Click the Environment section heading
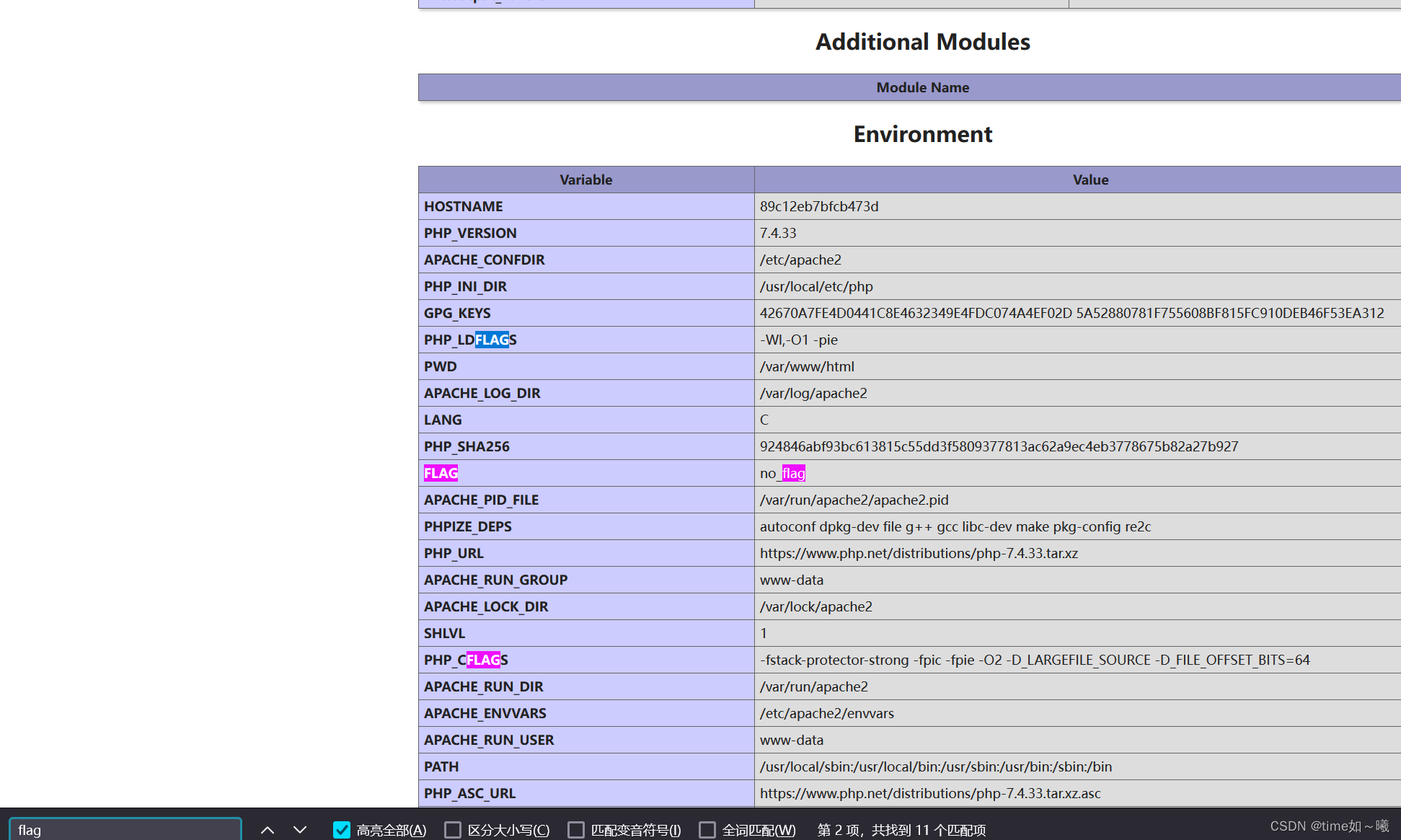Screen dimensions: 1401x840 pyautogui.click(x=923, y=134)
